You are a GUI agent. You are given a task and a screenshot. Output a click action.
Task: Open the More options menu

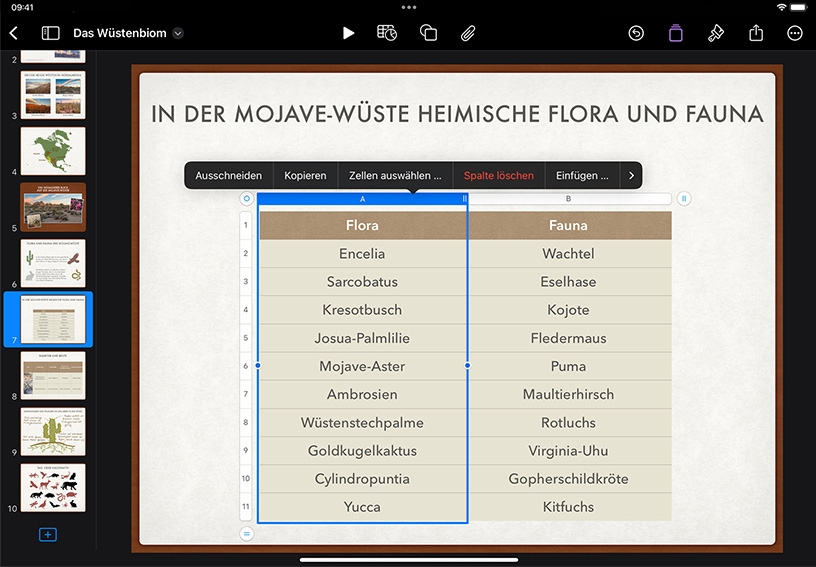click(795, 33)
